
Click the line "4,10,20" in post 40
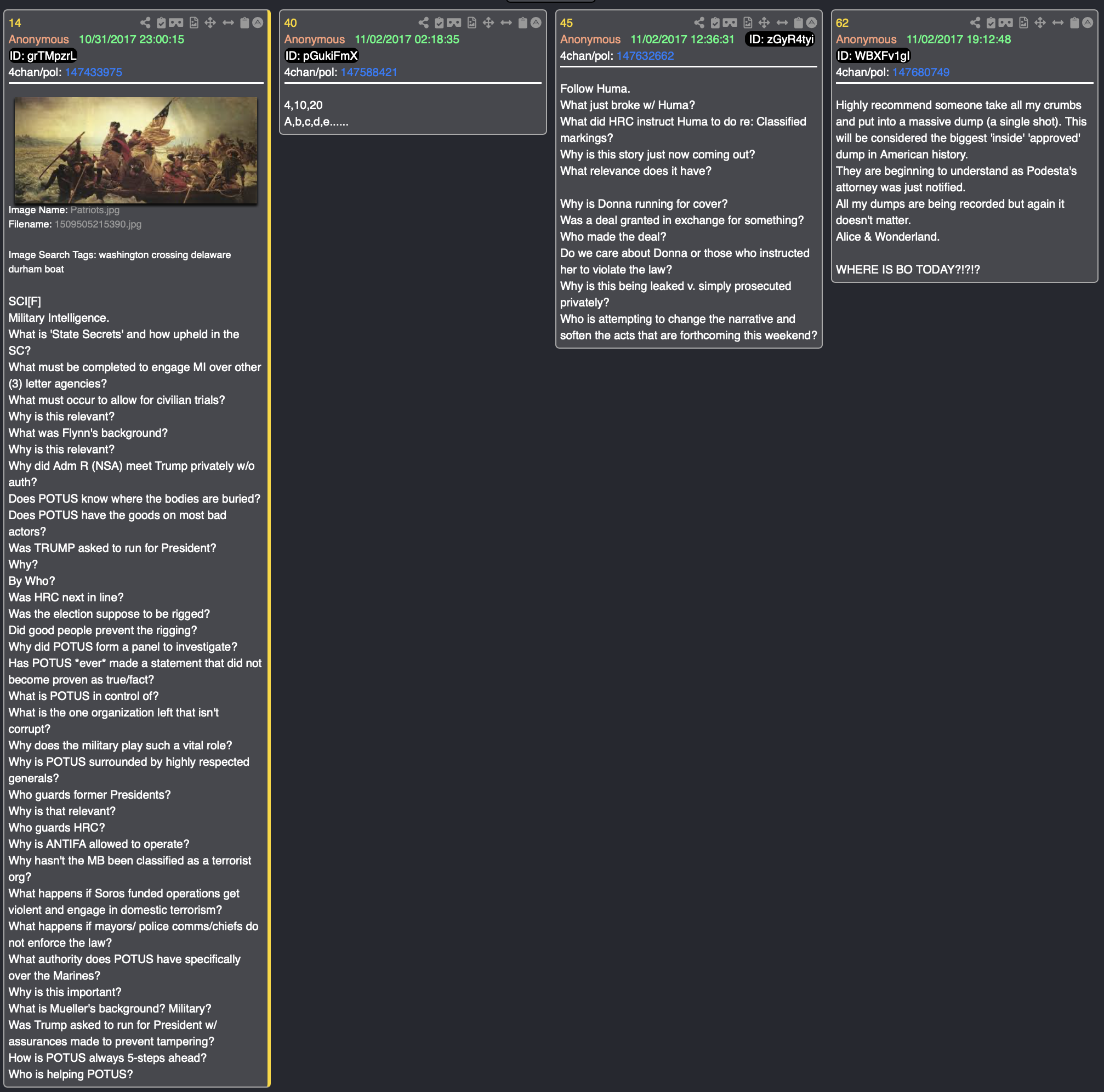tap(304, 106)
